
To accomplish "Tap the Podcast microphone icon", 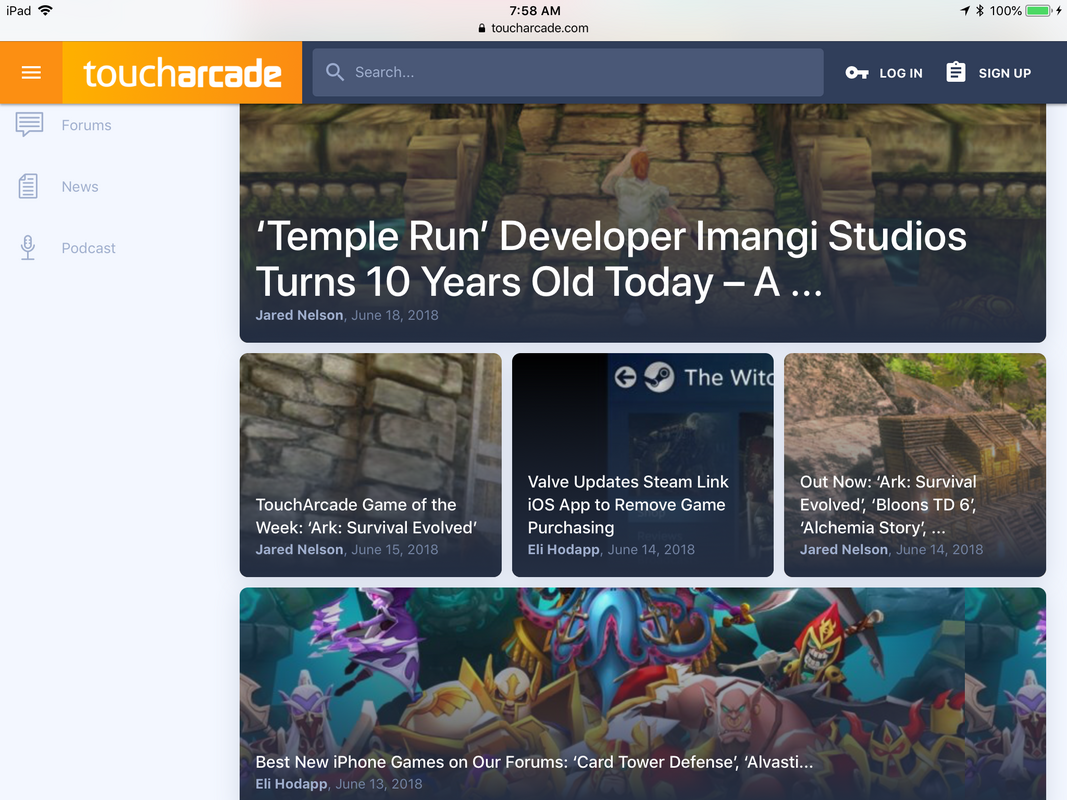I will click(x=28, y=248).
